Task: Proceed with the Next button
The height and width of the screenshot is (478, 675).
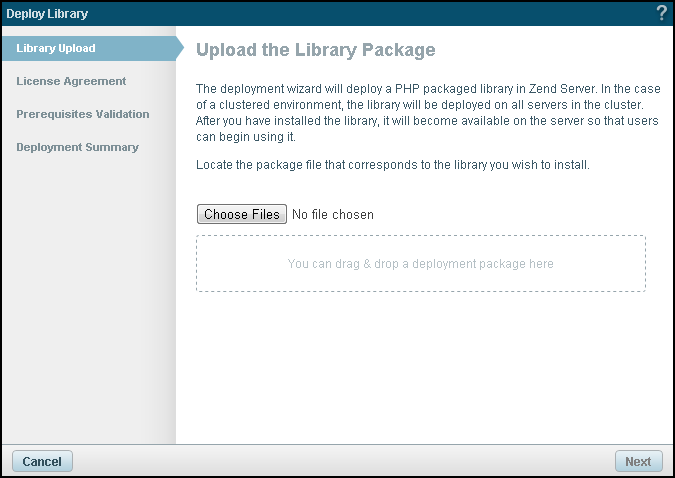Action: point(638,461)
